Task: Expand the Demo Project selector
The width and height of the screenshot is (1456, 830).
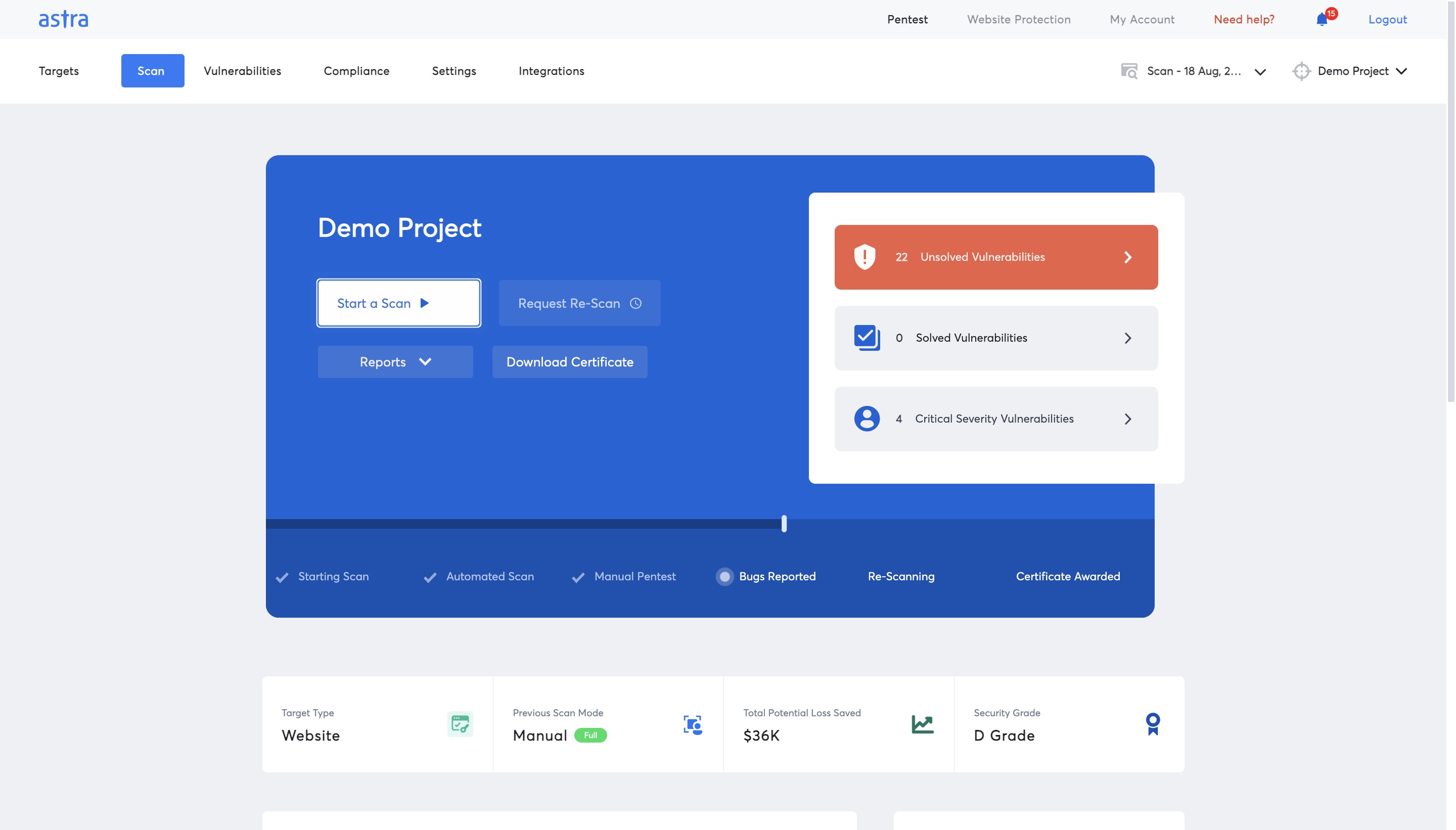Action: click(1402, 71)
